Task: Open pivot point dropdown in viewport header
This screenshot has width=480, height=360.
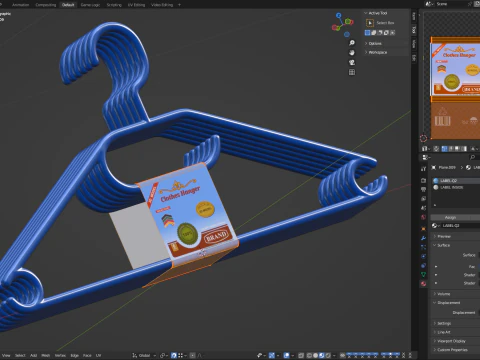Action: pos(163,355)
